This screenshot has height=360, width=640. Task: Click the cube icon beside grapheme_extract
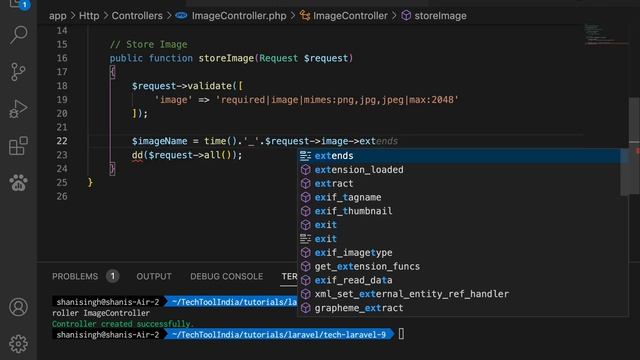click(305, 308)
